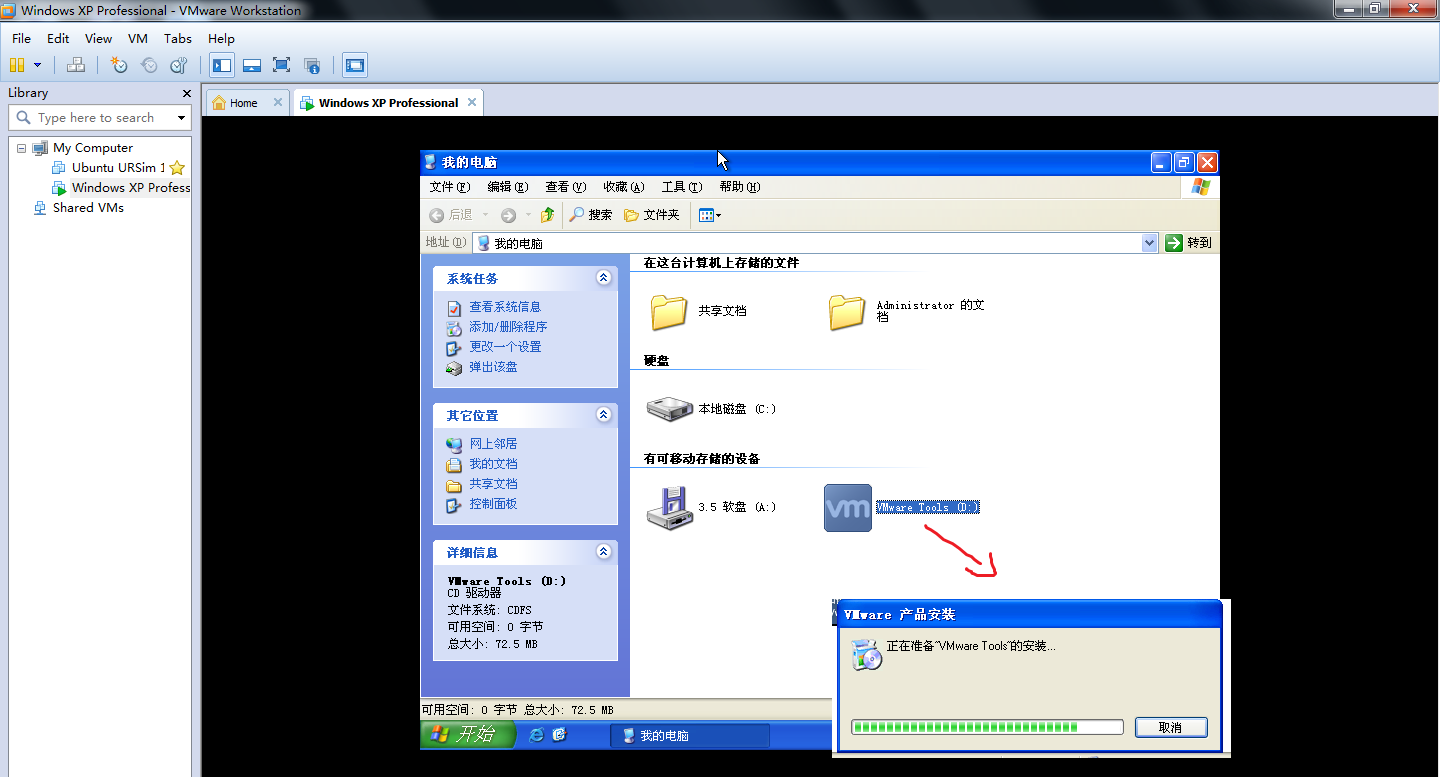Click the 转到 go button

[x=1189, y=243]
